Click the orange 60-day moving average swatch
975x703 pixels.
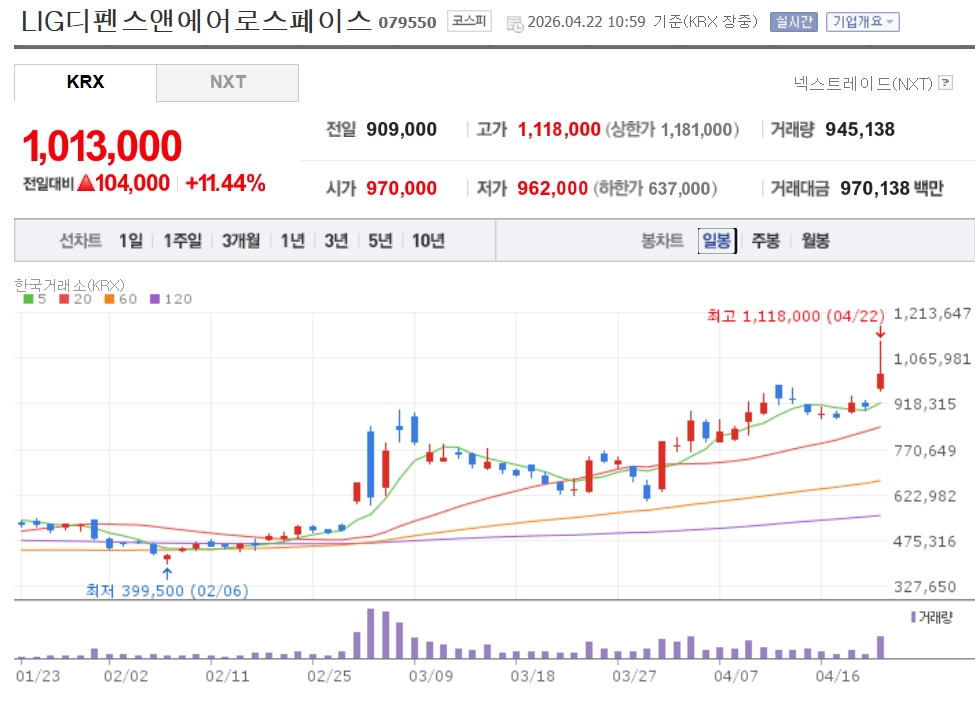tap(109, 299)
